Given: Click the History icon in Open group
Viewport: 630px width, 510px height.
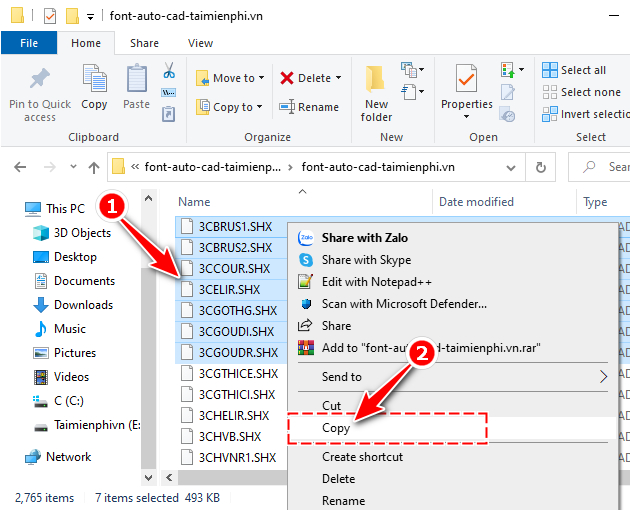Looking at the screenshot, I should (x=507, y=114).
